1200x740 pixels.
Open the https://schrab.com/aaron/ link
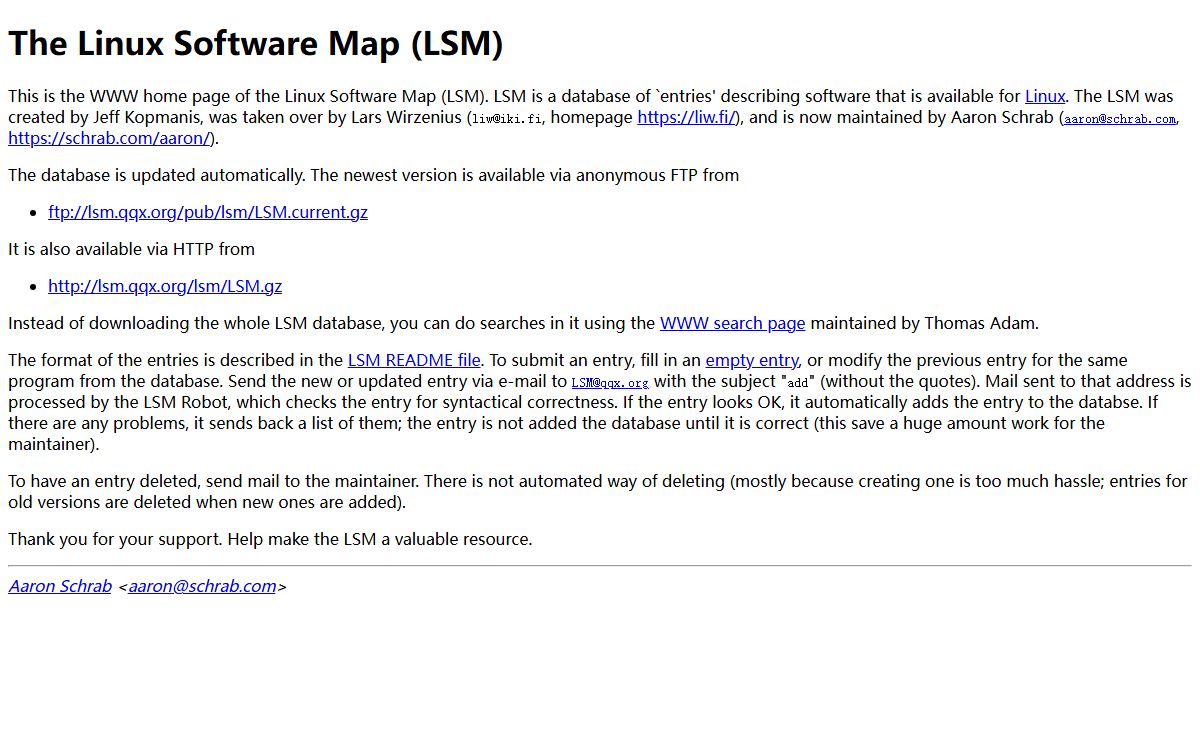[x=108, y=138]
